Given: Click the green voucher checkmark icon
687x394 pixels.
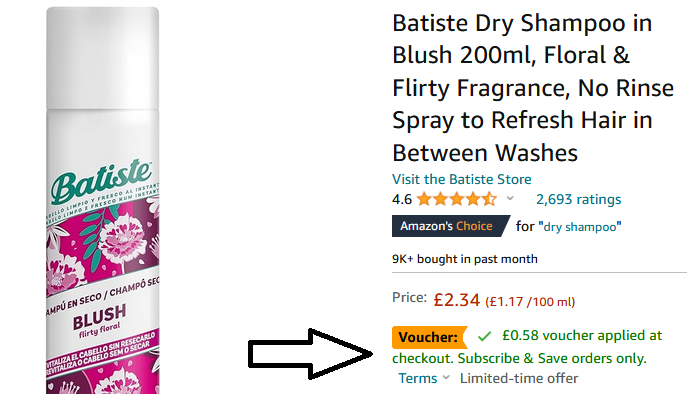Looking at the screenshot, I should tap(484, 336).
